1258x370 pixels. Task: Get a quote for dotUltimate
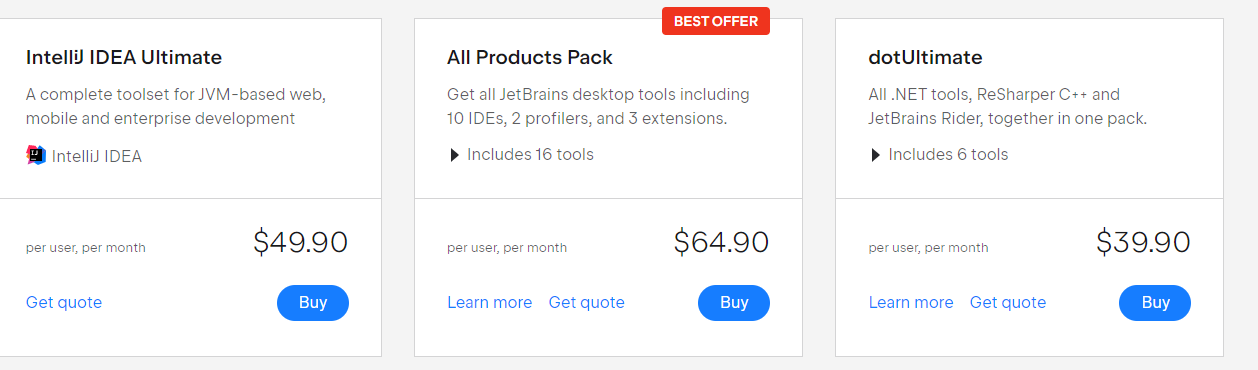(x=1008, y=302)
